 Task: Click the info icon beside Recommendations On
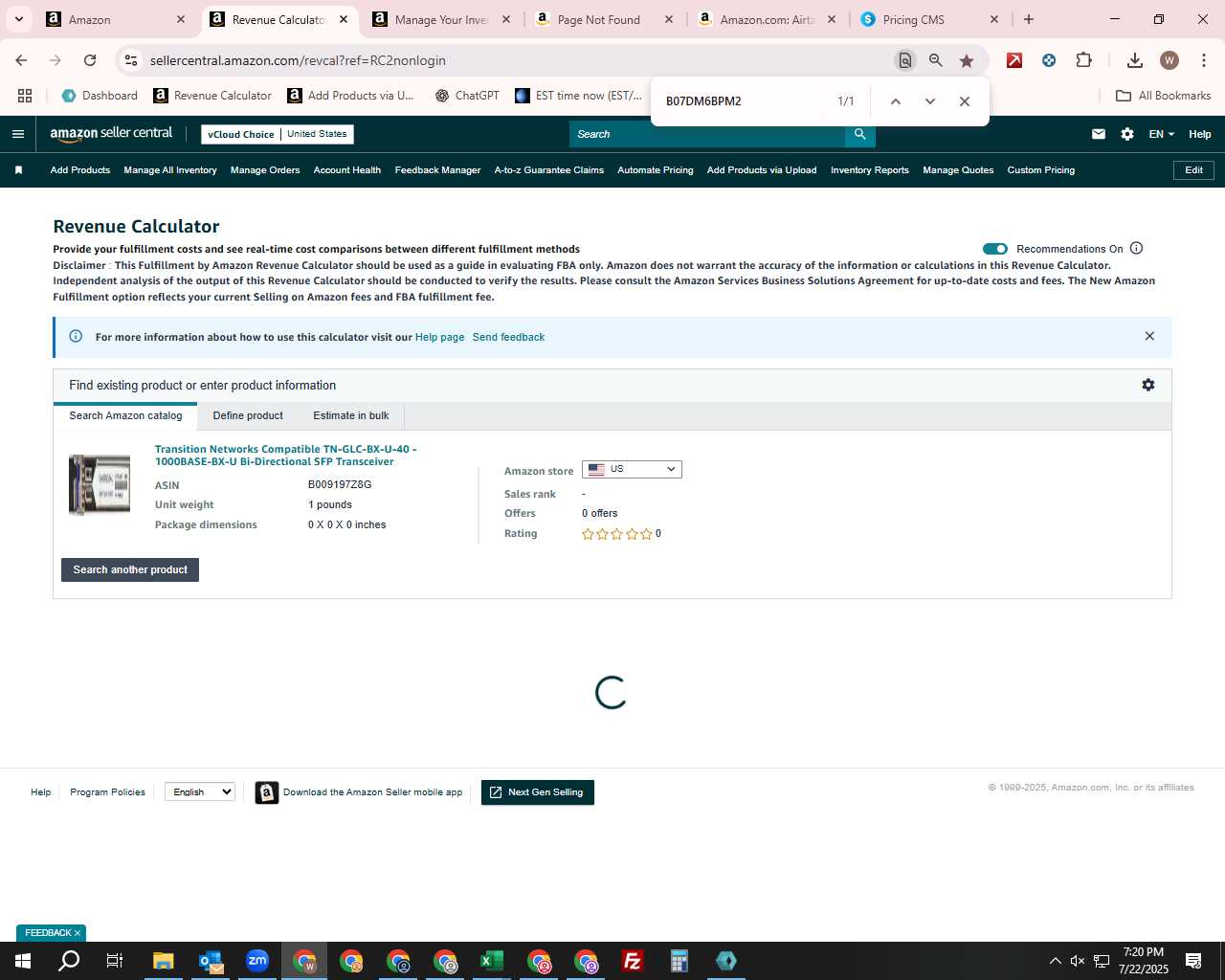coord(1137,248)
